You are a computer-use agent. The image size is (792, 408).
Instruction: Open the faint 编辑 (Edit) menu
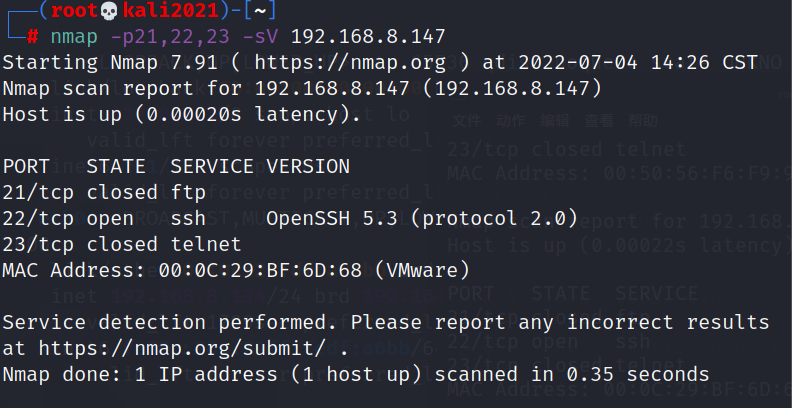556,120
